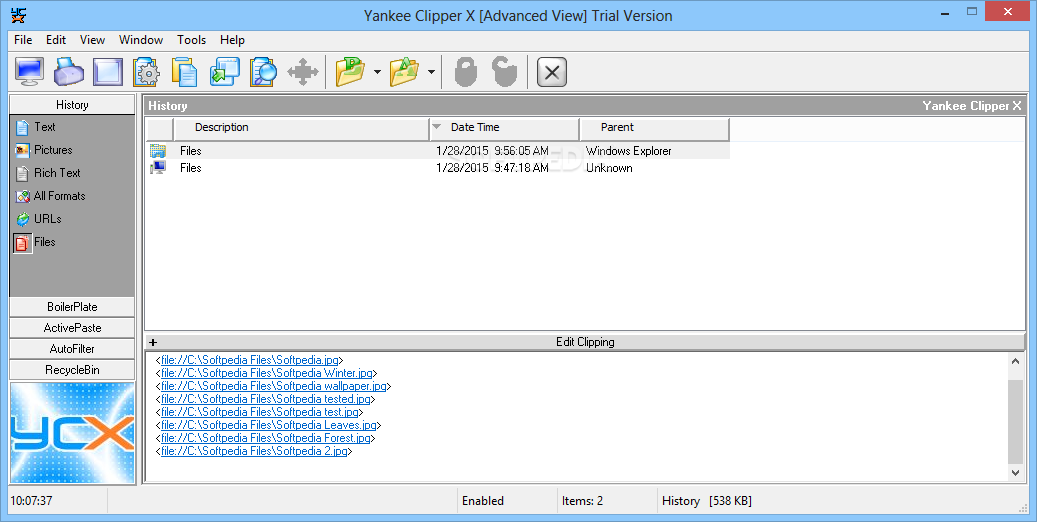Click the four-way move arrows icon

(303, 71)
